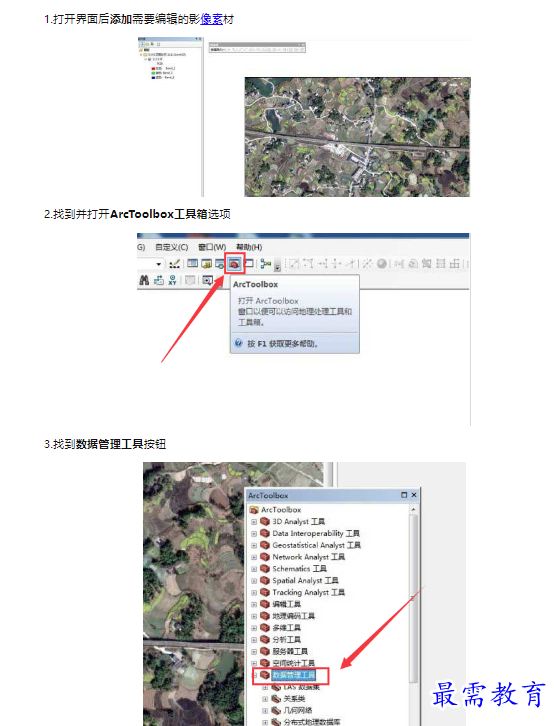The image size is (554, 726).
Task: Select the 地理编码工具 label
Action: coord(293,616)
